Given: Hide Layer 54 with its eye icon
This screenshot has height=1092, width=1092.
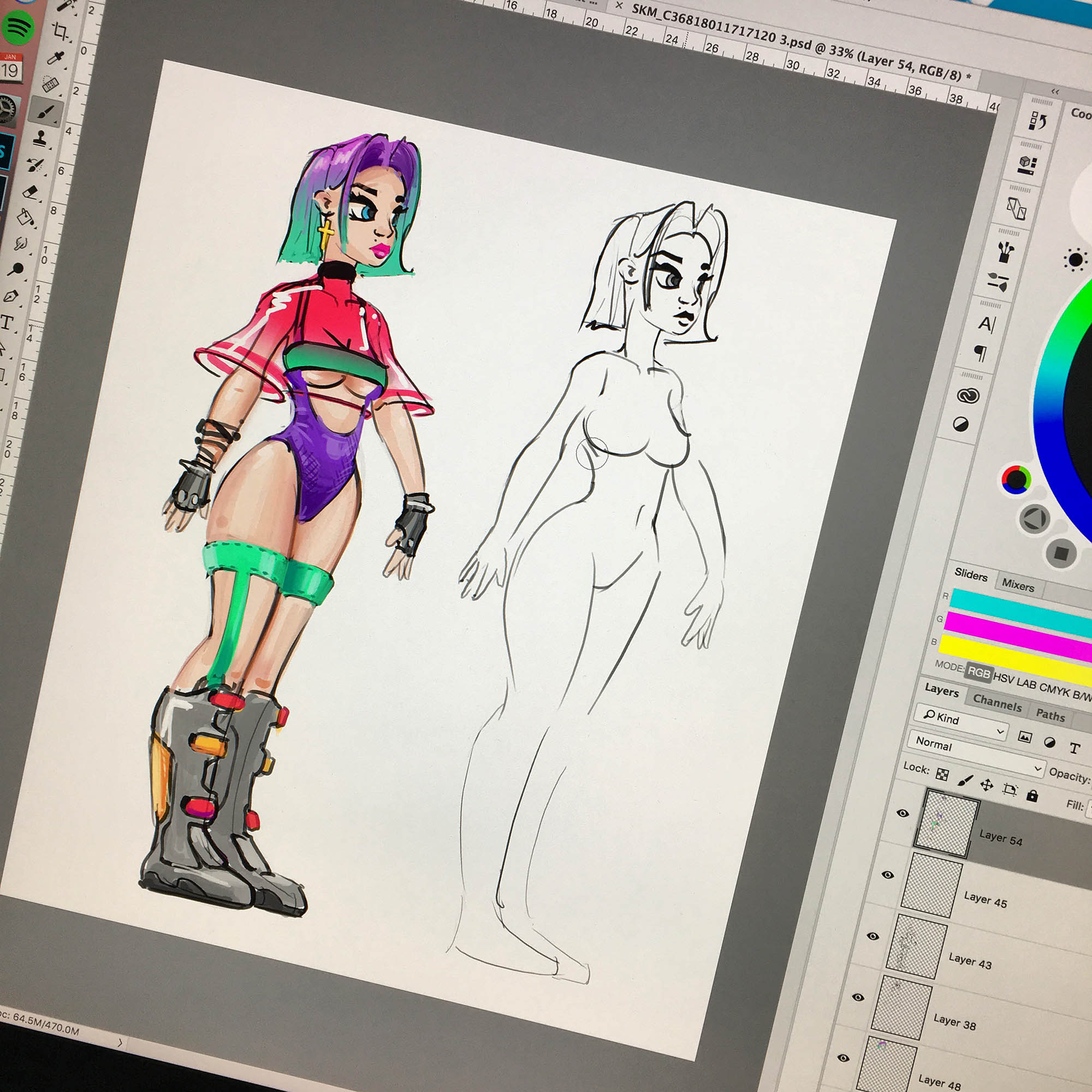Looking at the screenshot, I should 903,813.
